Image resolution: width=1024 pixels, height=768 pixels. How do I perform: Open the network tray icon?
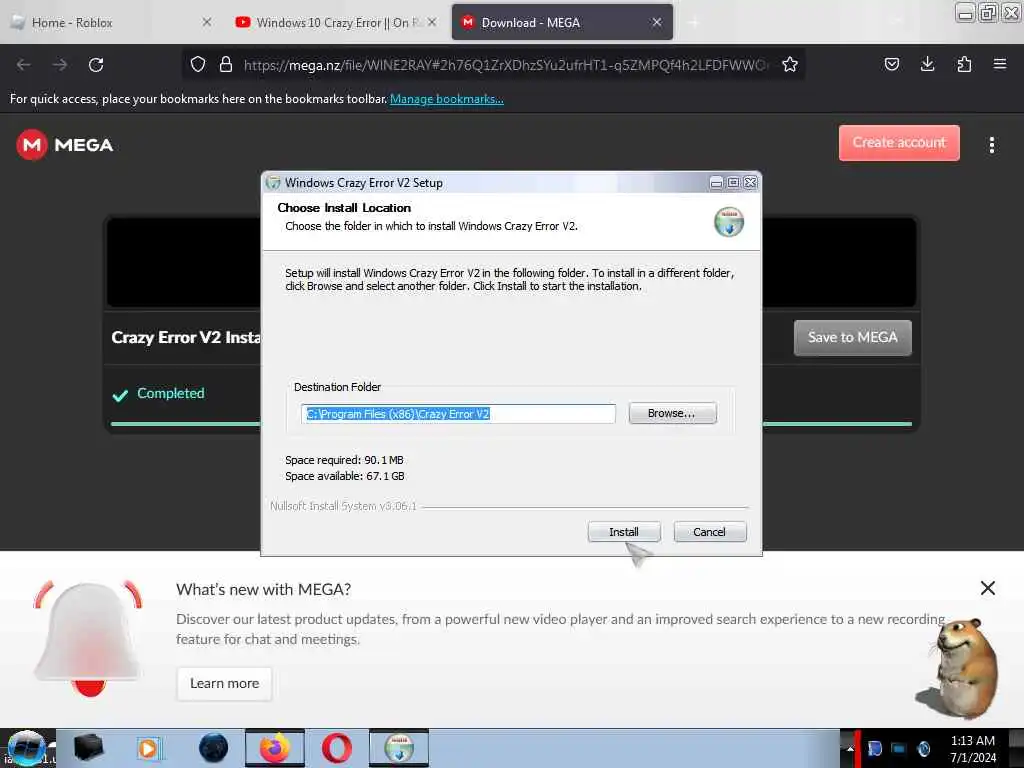[x=899, y=748]
